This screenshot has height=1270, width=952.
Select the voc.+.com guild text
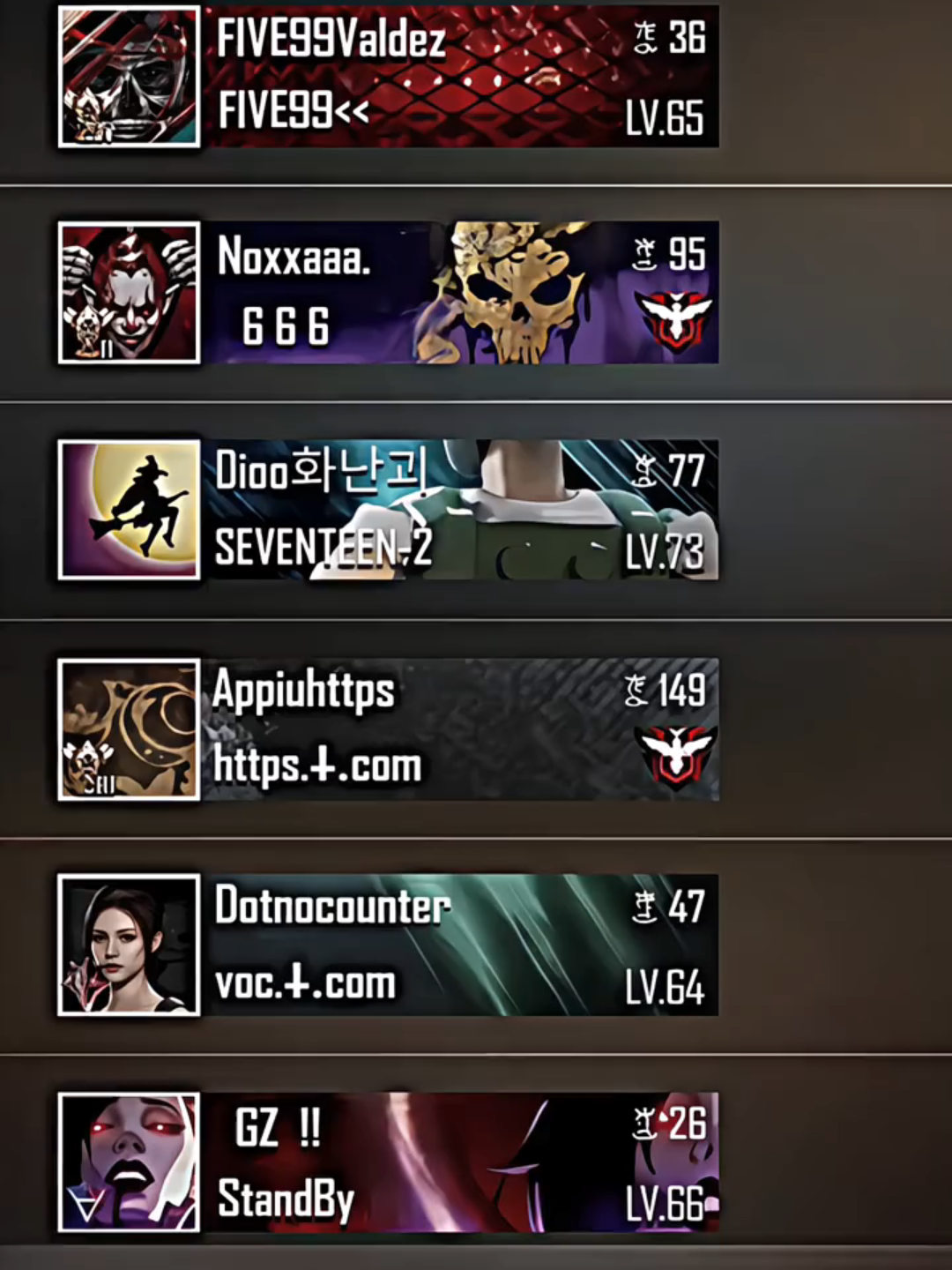pos(305,982)
